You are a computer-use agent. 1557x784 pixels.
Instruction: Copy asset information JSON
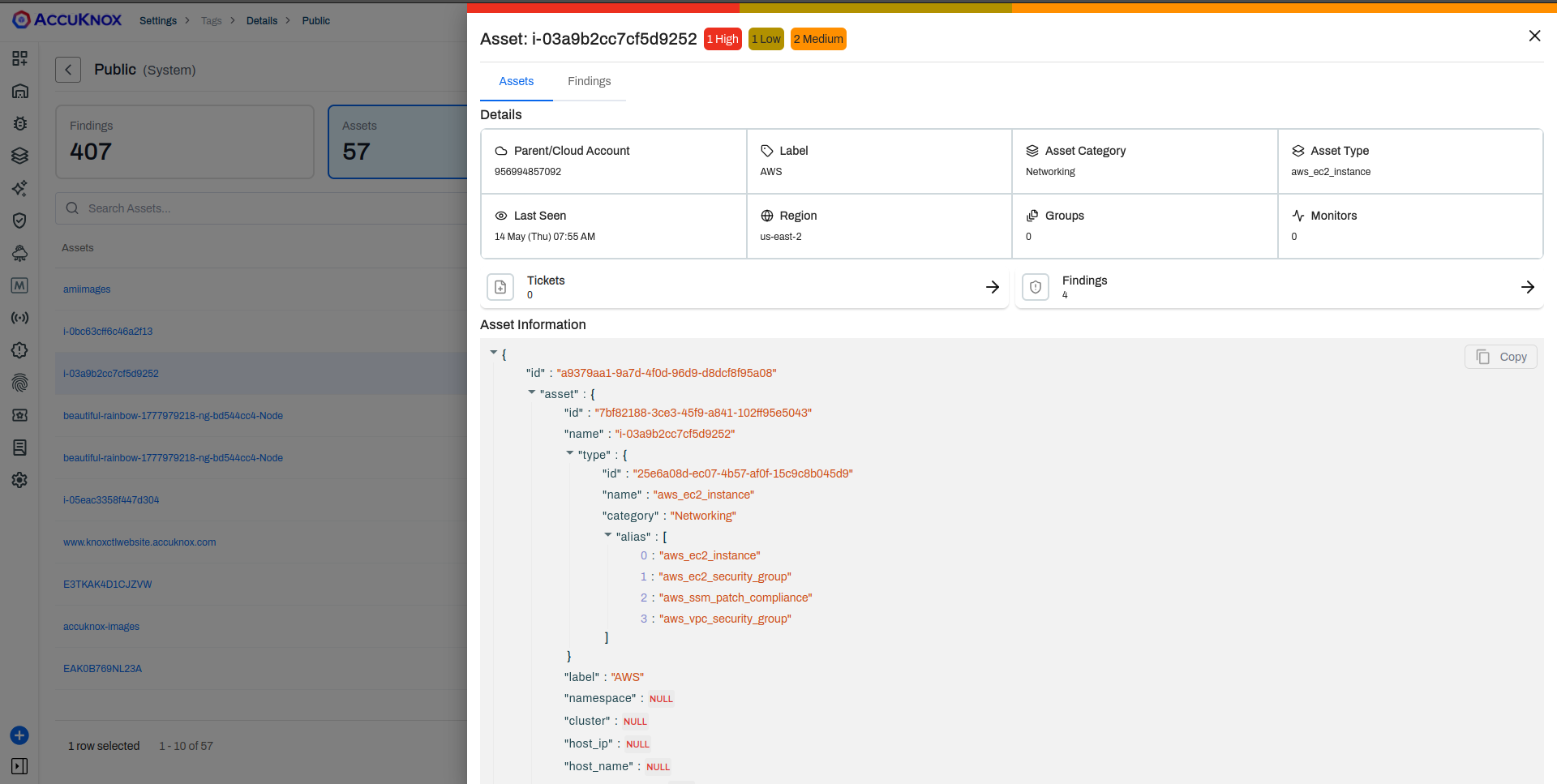(x=1501, y=357)
